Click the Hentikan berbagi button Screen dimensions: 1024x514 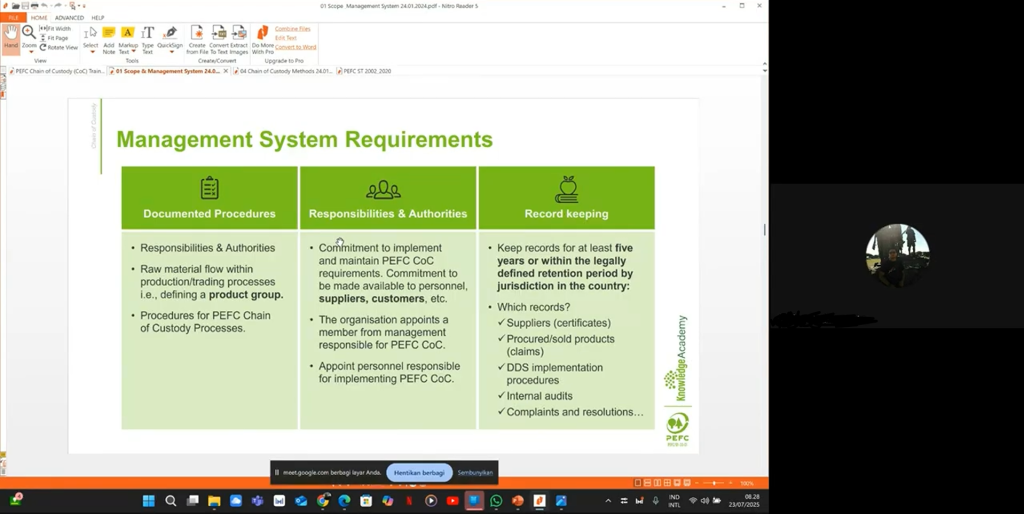pyautogui.click(x=418, y=472)
